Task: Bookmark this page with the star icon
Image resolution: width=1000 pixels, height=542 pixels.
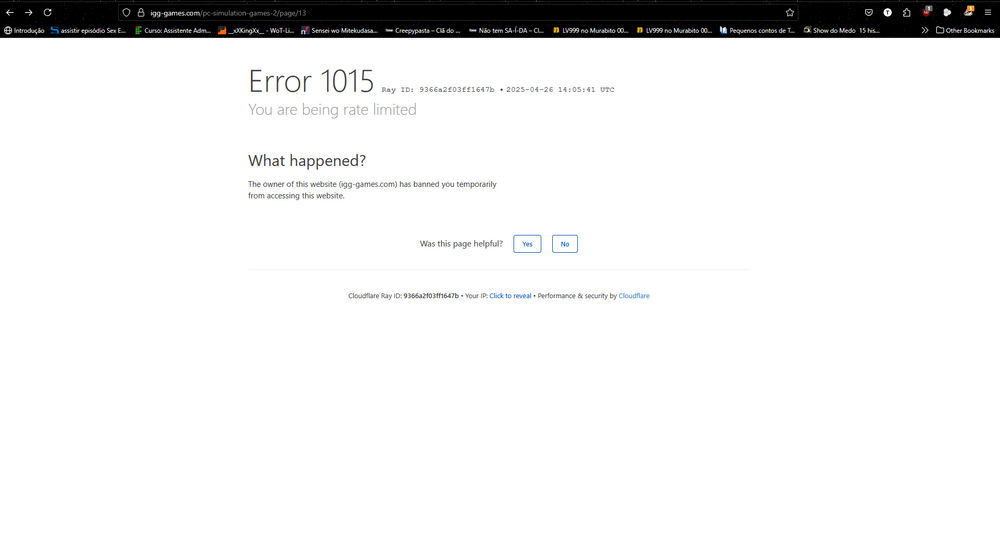Action: click(x=790, y=13)
